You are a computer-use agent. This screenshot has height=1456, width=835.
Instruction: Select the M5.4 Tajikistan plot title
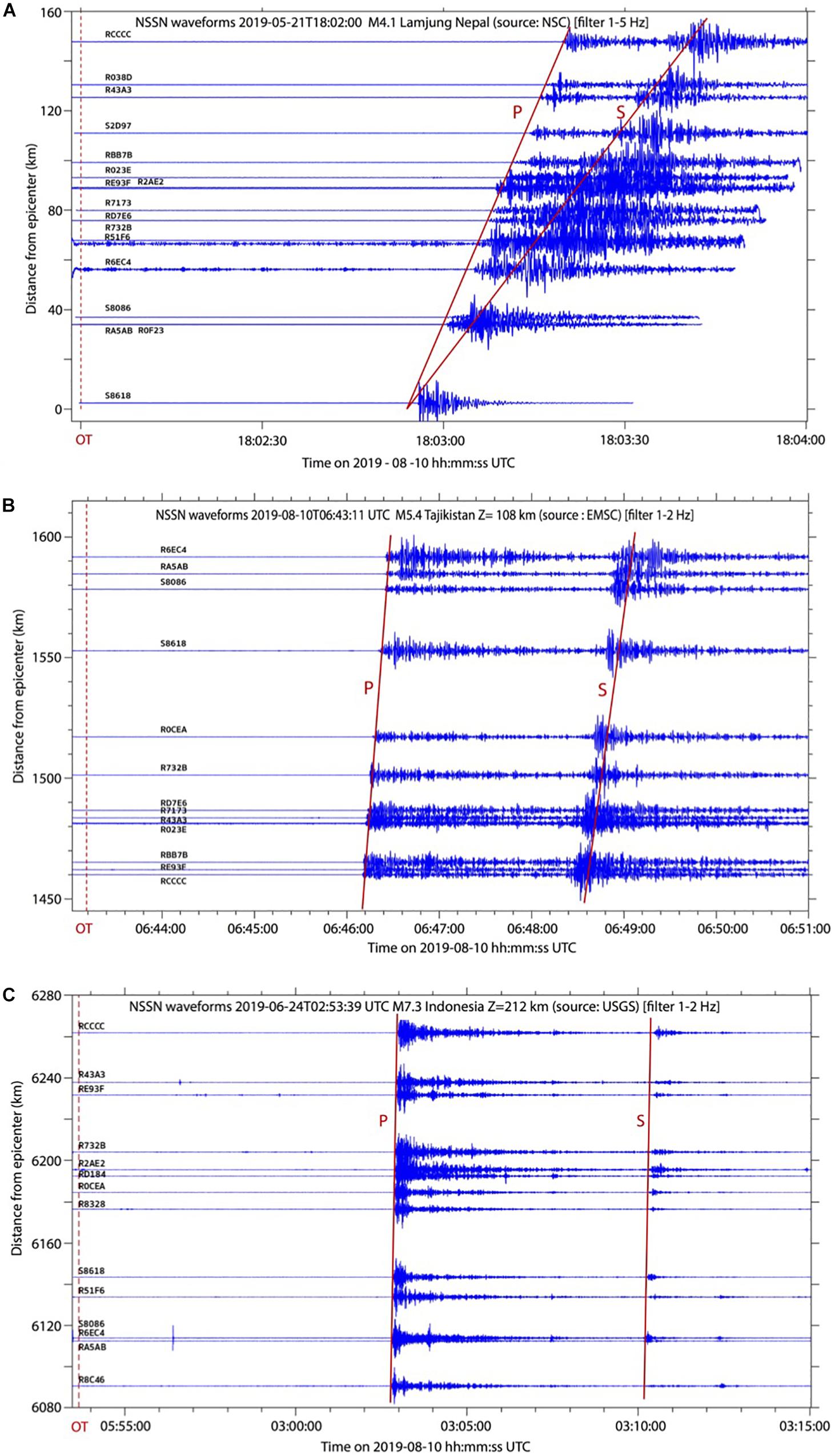(x=424, y=515)
